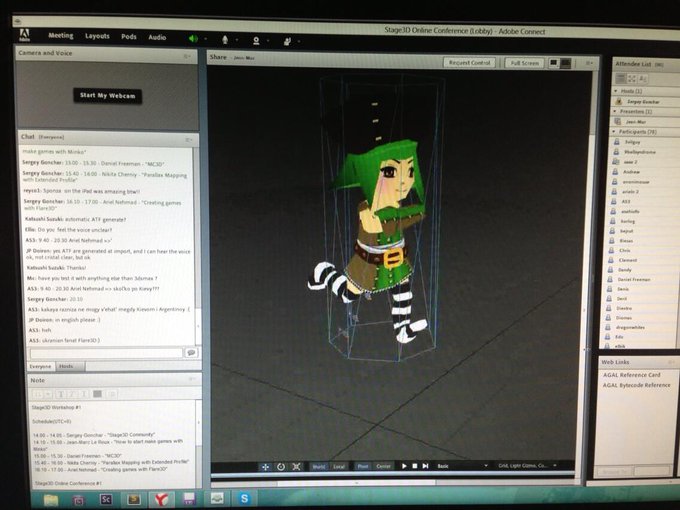
Task: Click the send chat message bubble icon
Action: pos(191,353)
